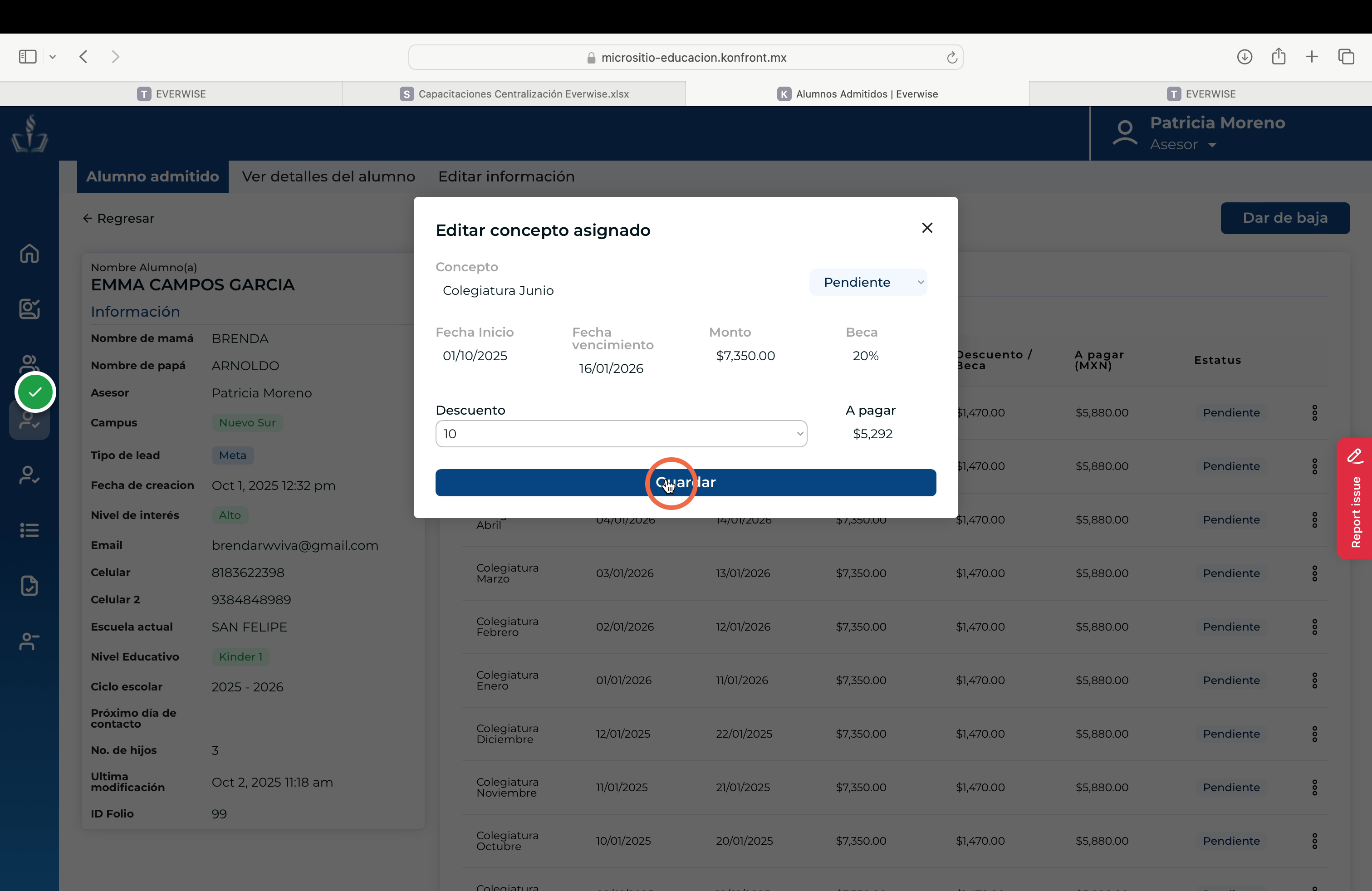Switch to Capacitaciones Centralización Everwise.xlsx tab
This screenshot has width=1372, height=891.
coord(514,93)
